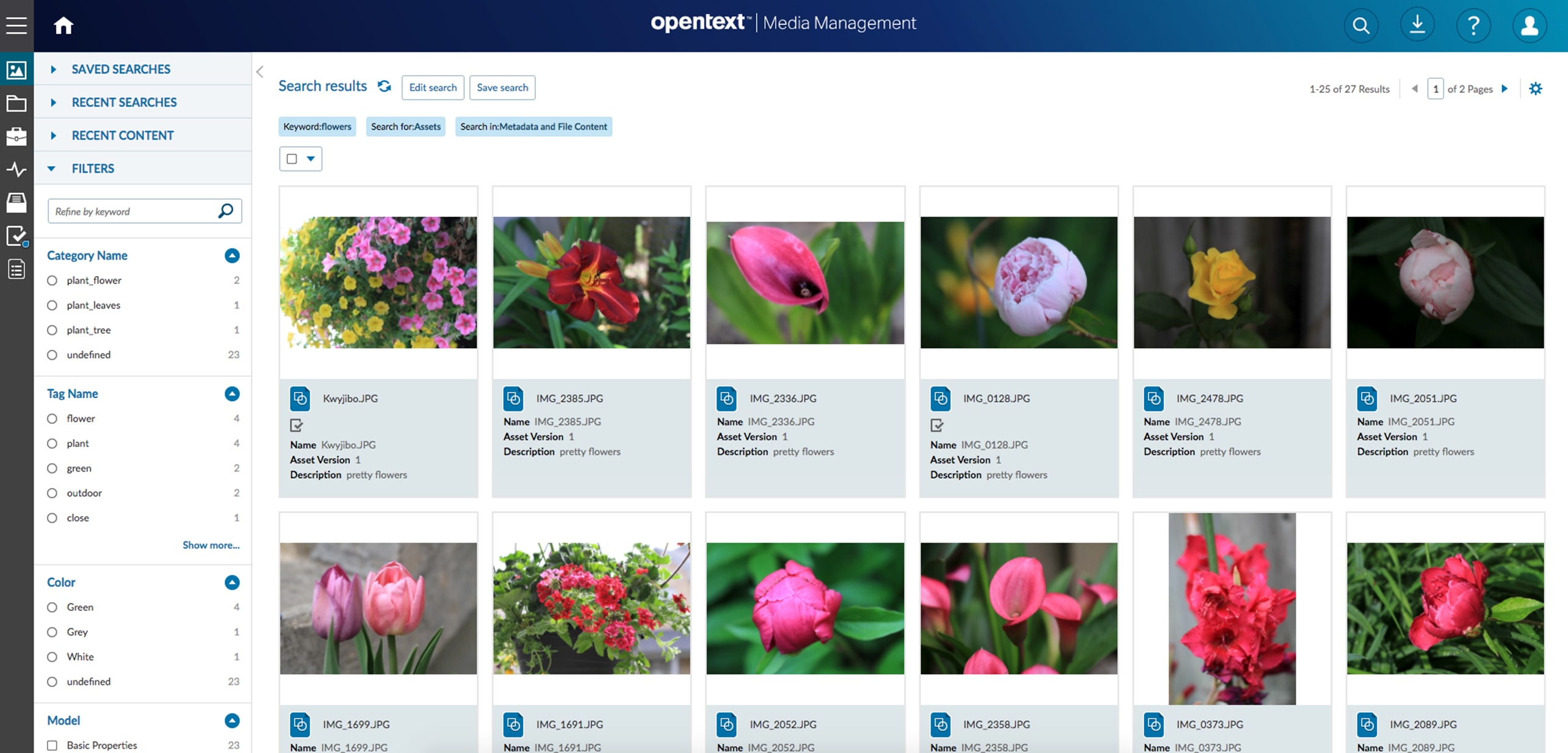1568x753 pixels.
Task: Open the results view settings gear
Action: [1536, 89]
